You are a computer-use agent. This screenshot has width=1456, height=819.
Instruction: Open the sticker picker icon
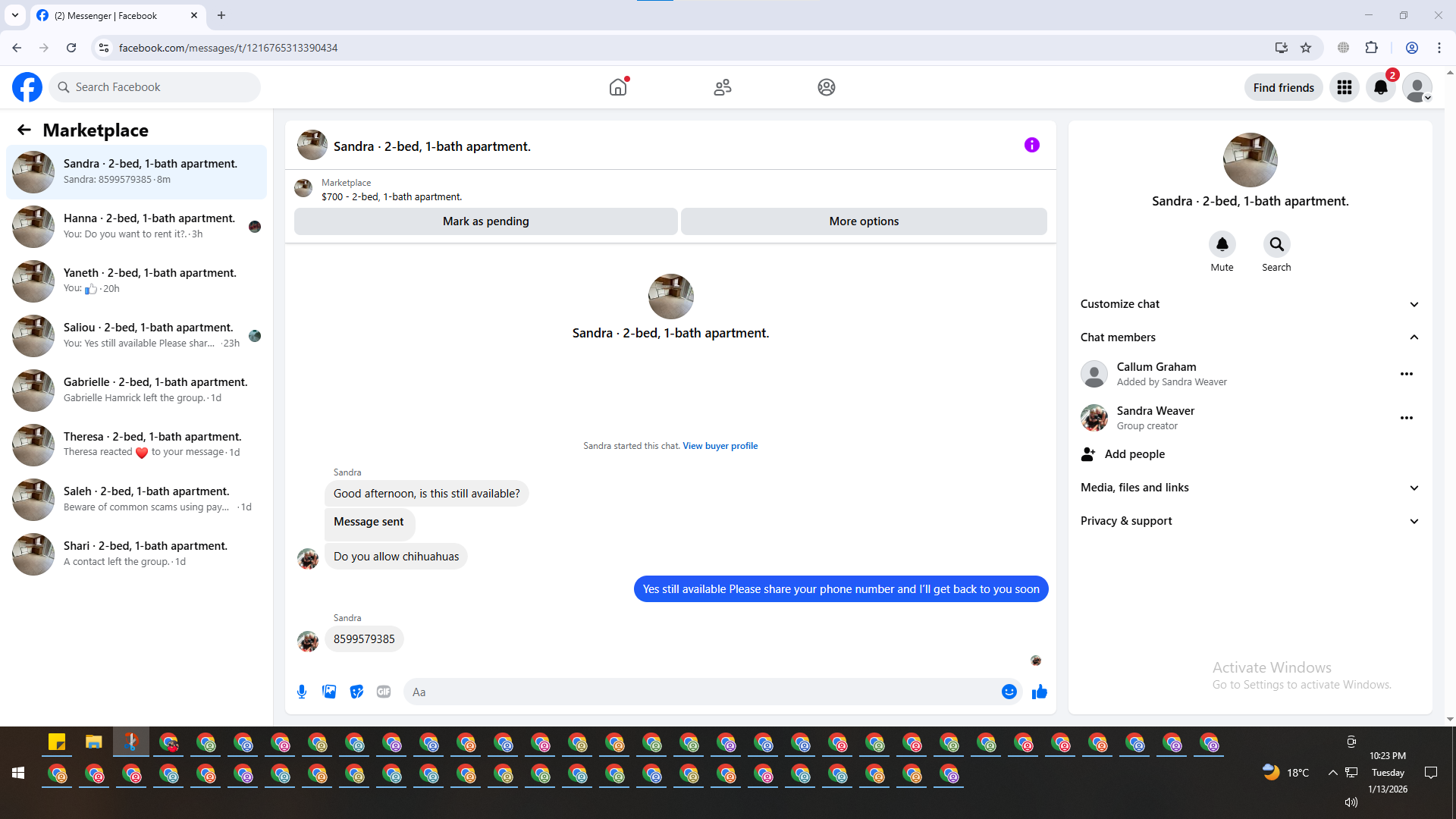pos(356,692)
